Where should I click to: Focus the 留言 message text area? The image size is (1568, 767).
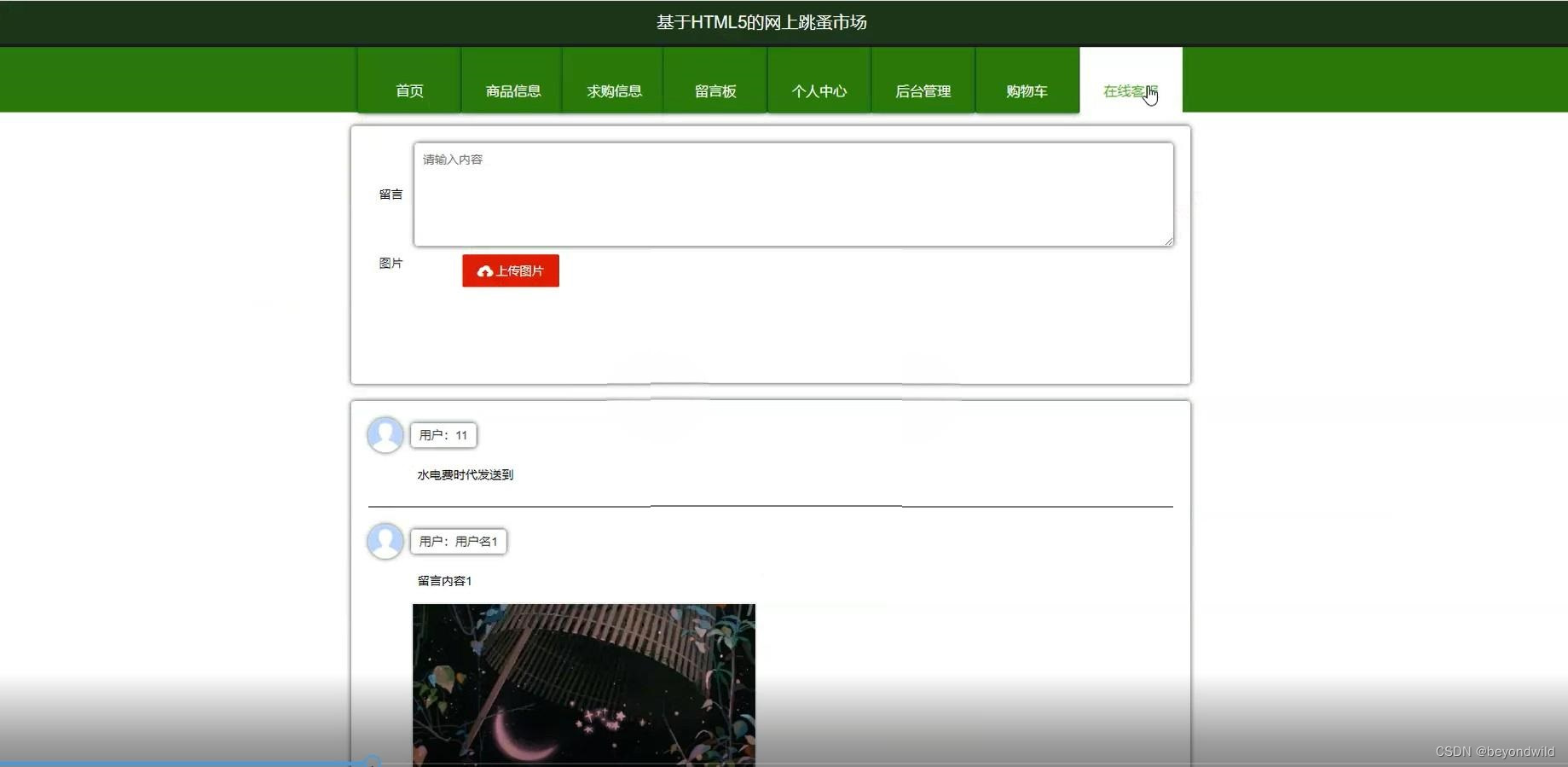(794, 195)
